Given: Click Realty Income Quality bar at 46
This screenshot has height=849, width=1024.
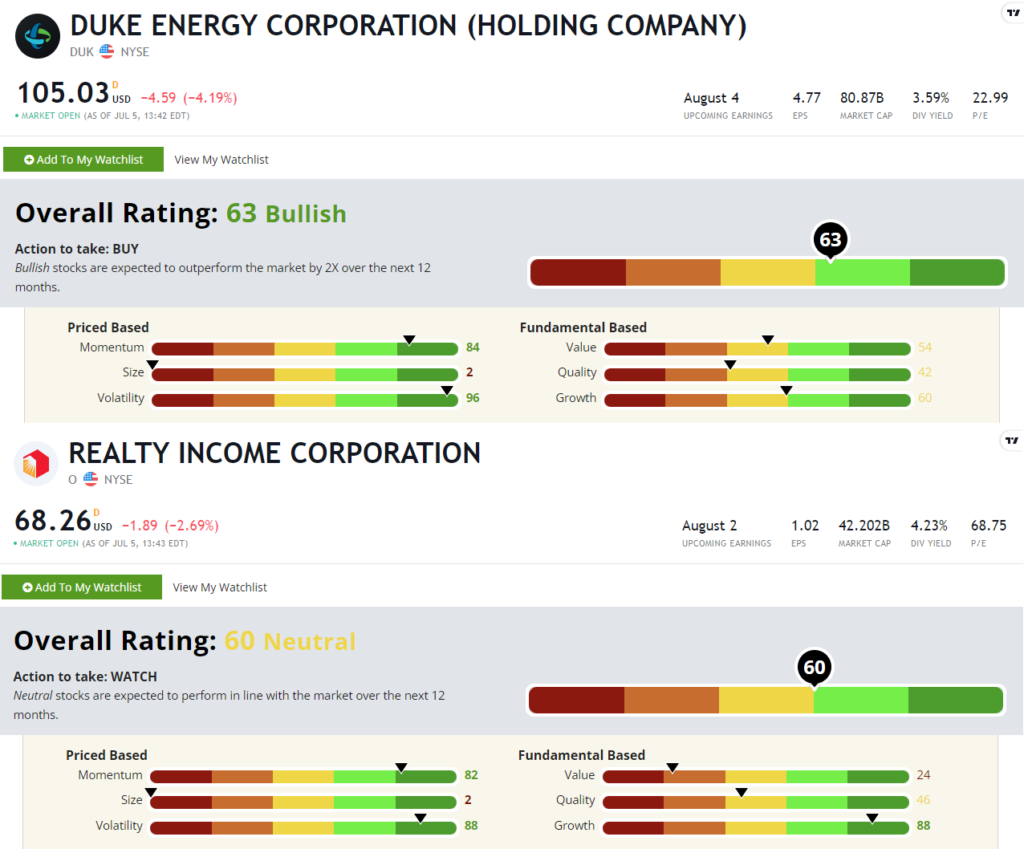Looking at the screenshot, I should click(x=756, y=802).
